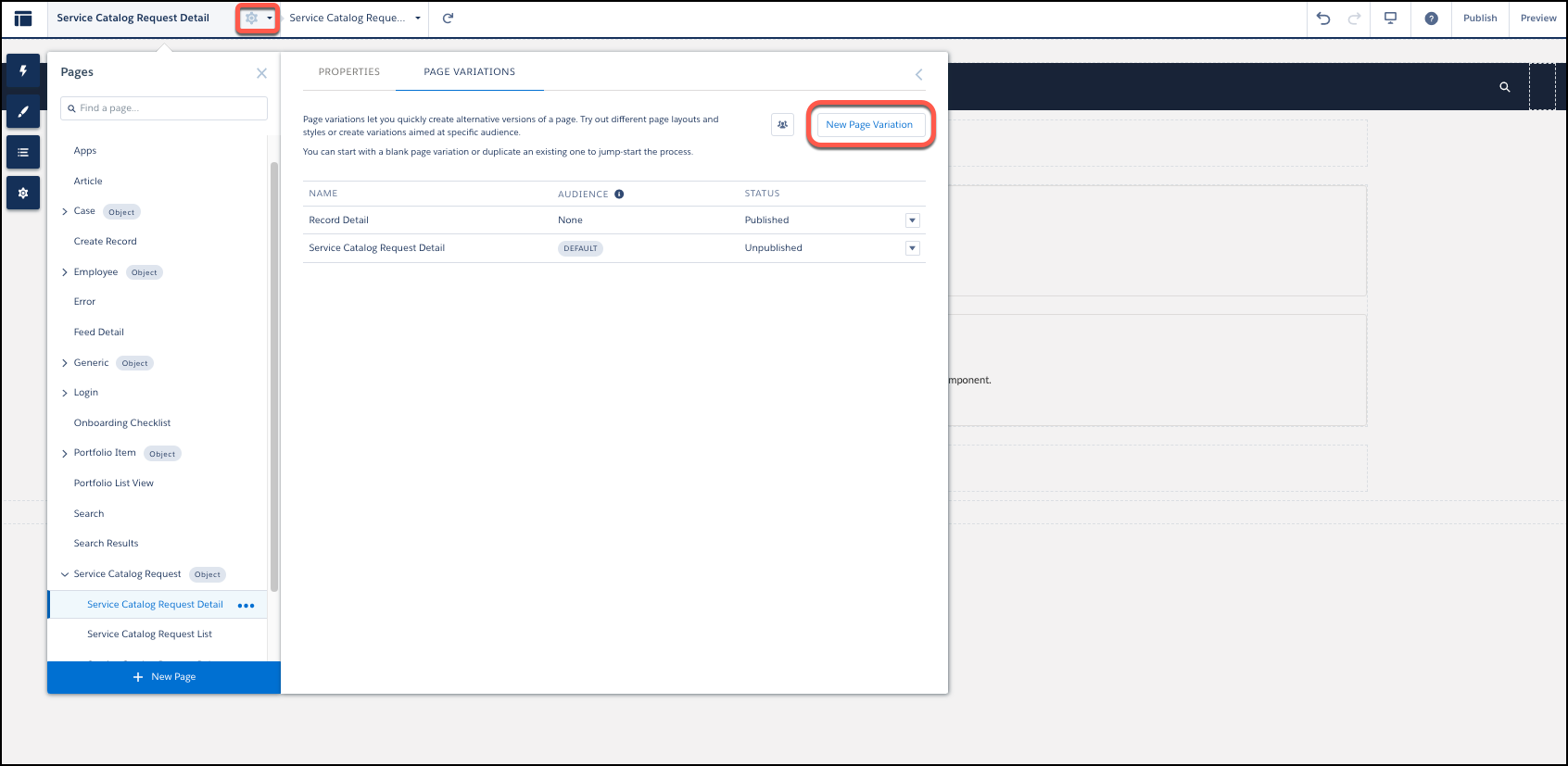Expand the Case object pages

pyautogui.click(x=65, y=212)
